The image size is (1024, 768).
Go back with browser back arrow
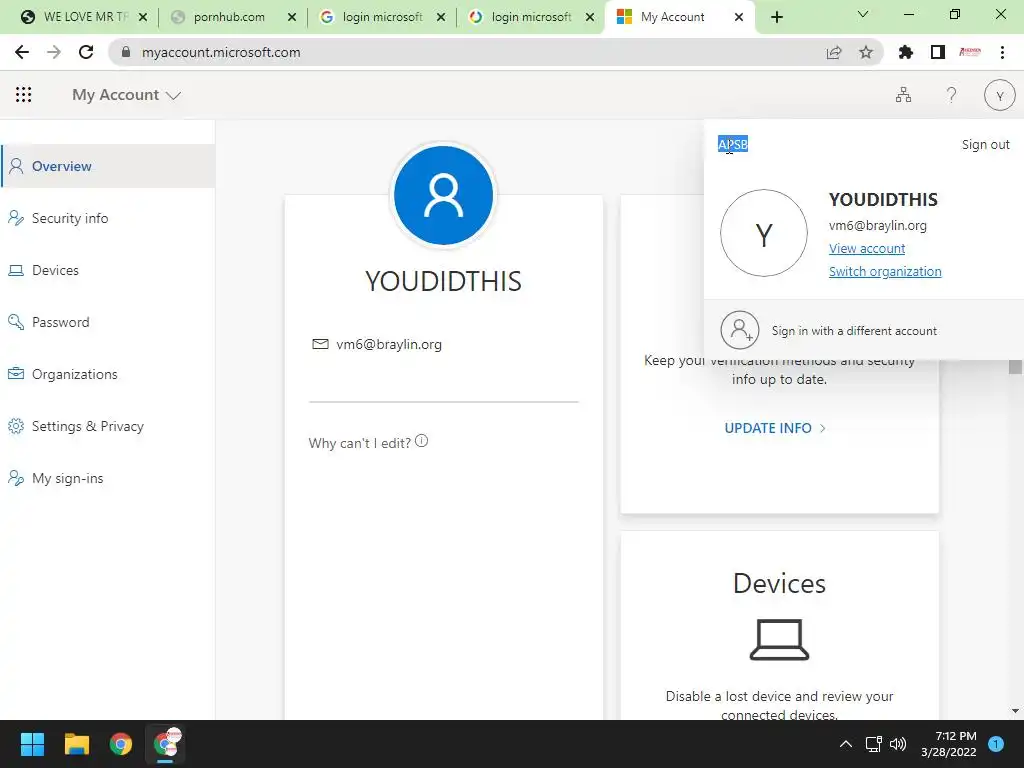click(22, 52)
